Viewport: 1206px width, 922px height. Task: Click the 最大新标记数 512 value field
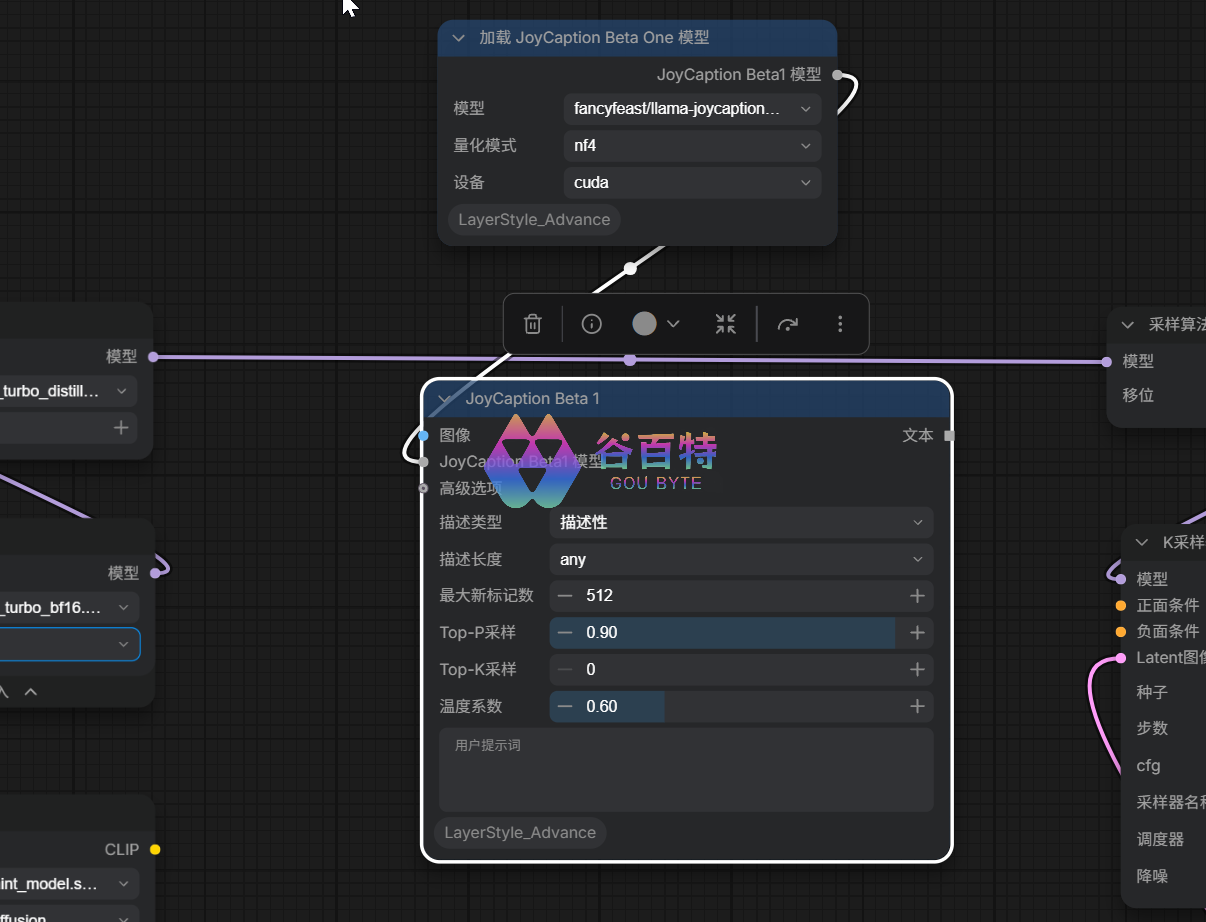741,596
